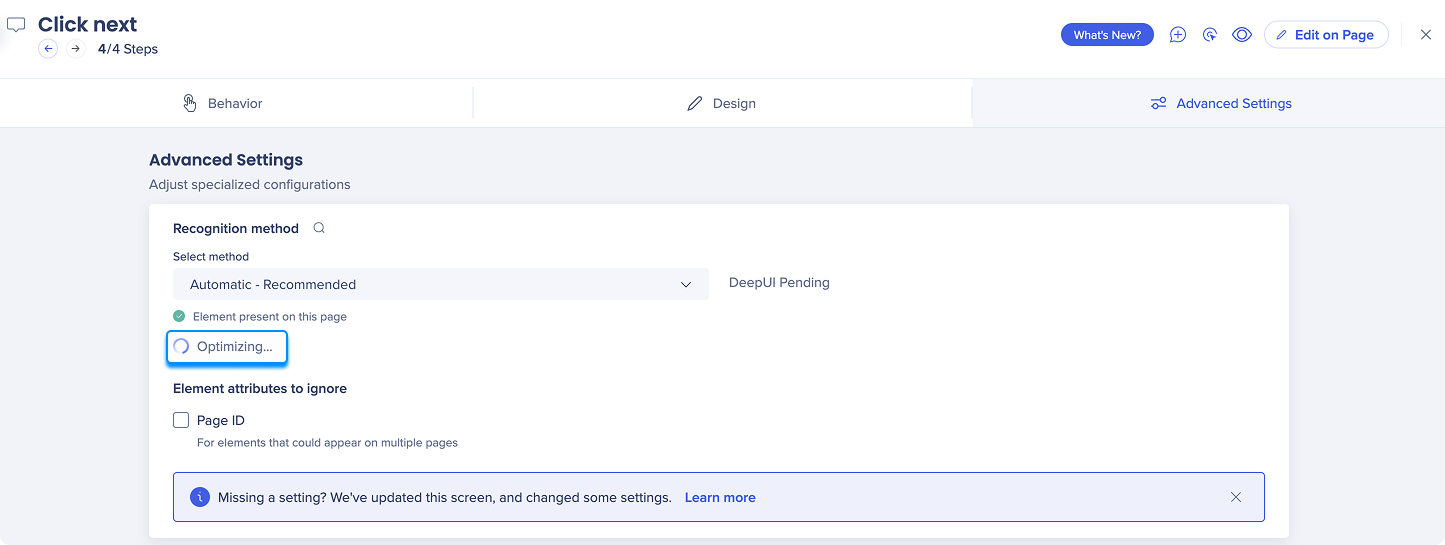Switch to the Design tab
This screenshot has width=1445, height=545.
(x=721, y=104)
